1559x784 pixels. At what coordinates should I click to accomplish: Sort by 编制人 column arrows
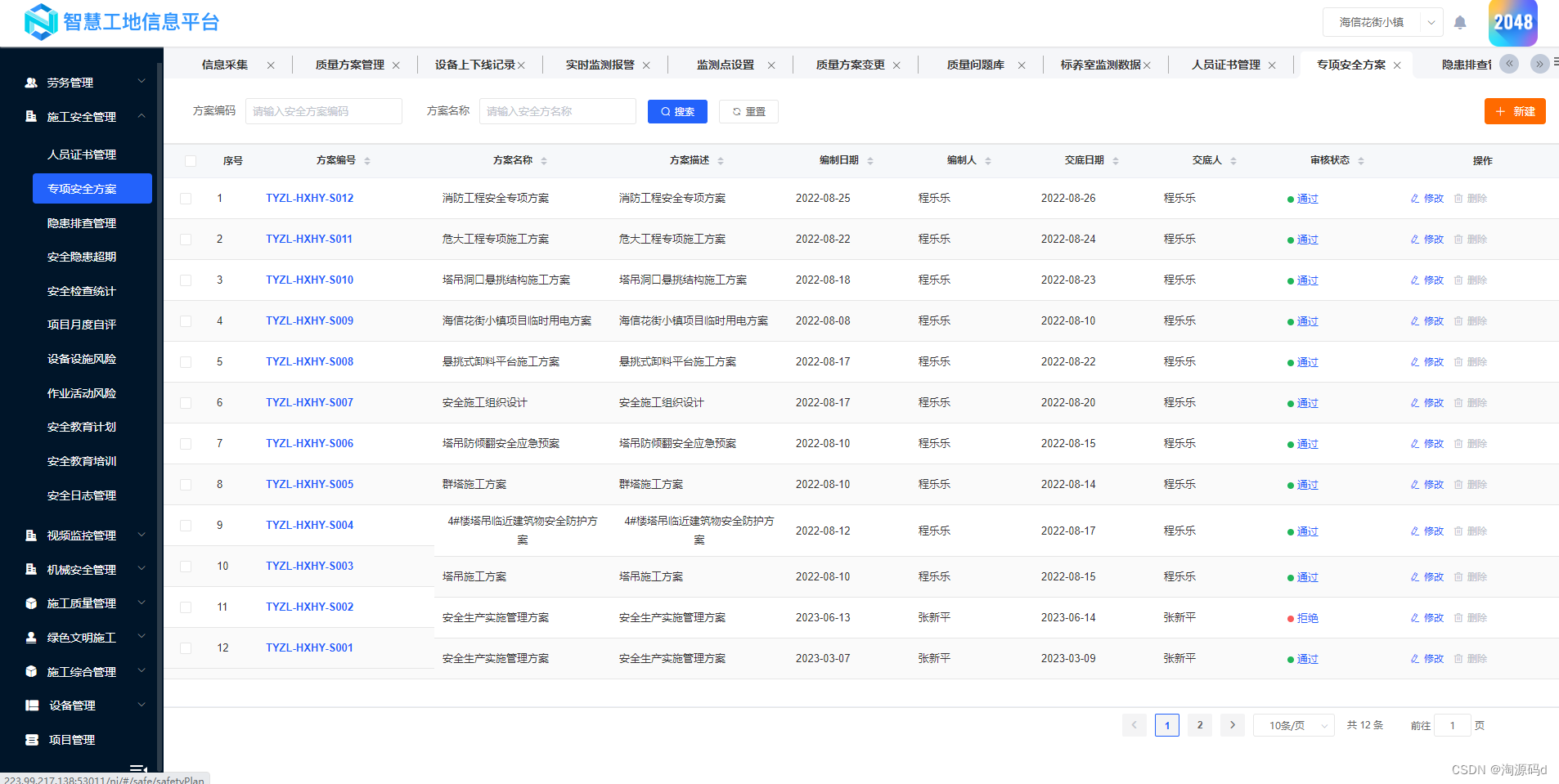[x=988, y=161]
